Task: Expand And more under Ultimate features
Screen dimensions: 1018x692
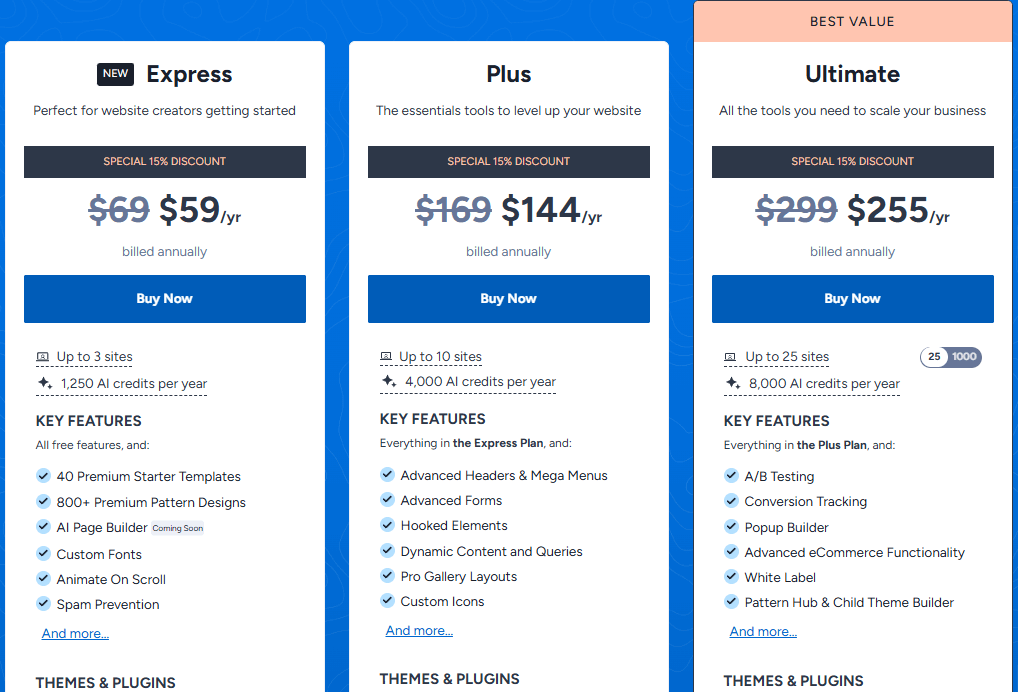Action: pos(763,631)
